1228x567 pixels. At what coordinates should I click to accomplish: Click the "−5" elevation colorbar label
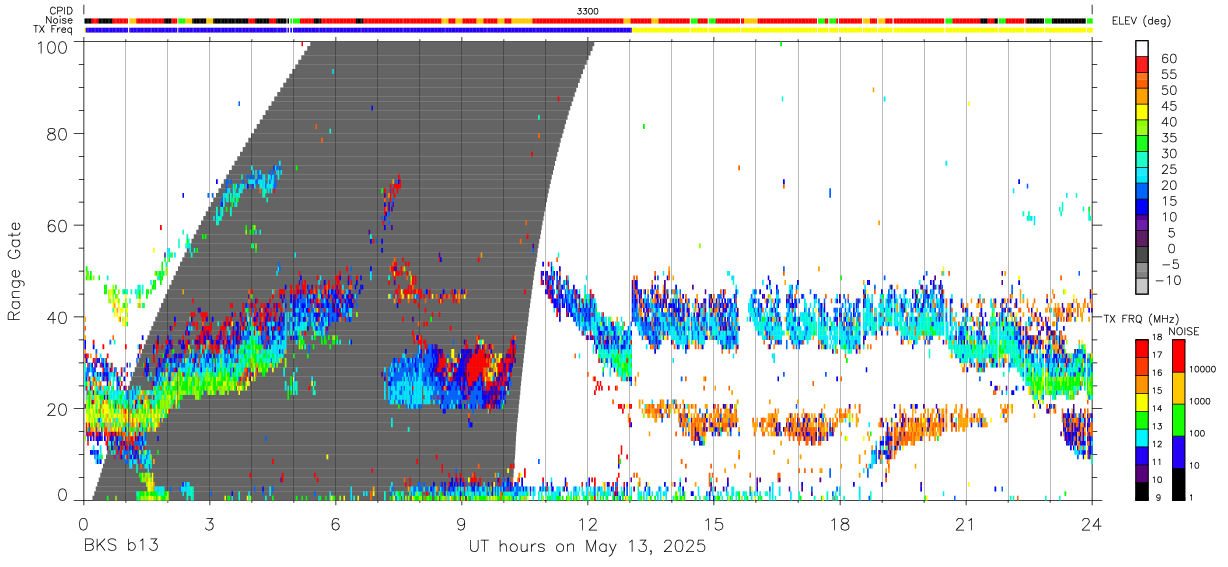click(1169, 264)
